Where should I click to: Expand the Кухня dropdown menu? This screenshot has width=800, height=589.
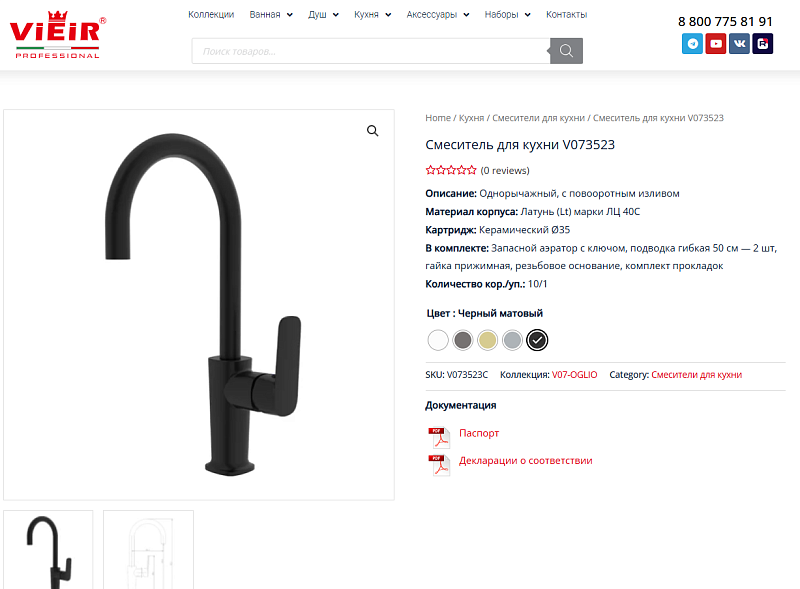click(x=372, y=15)
